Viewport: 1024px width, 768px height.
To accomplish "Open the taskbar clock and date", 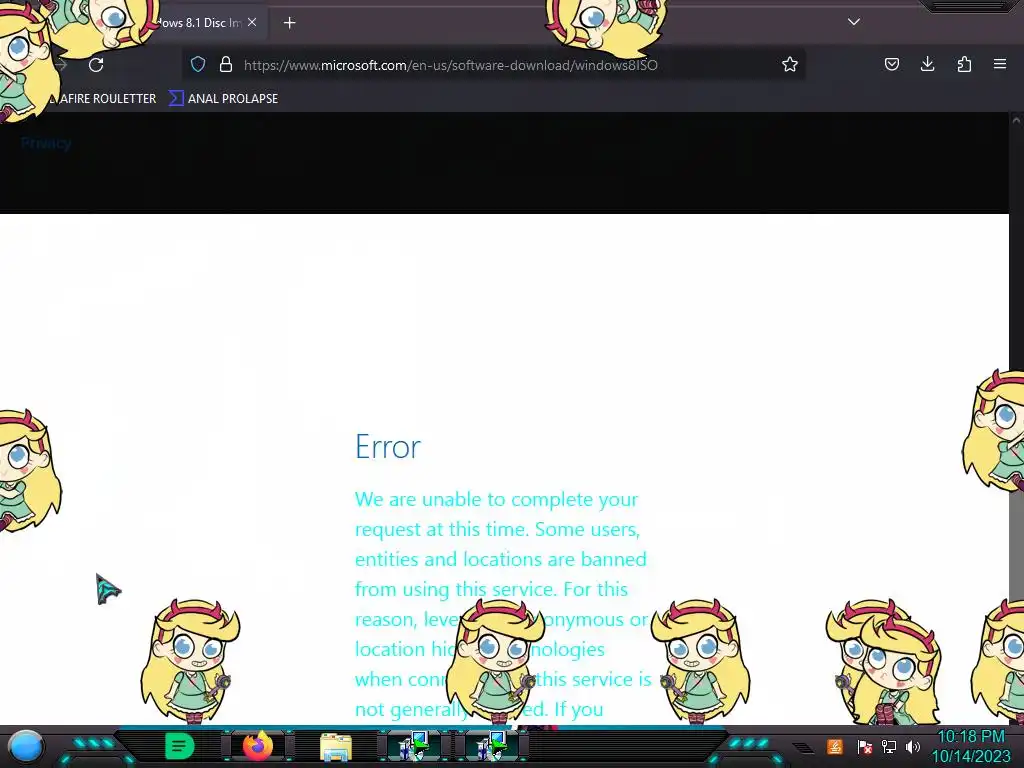I will 971,746.
